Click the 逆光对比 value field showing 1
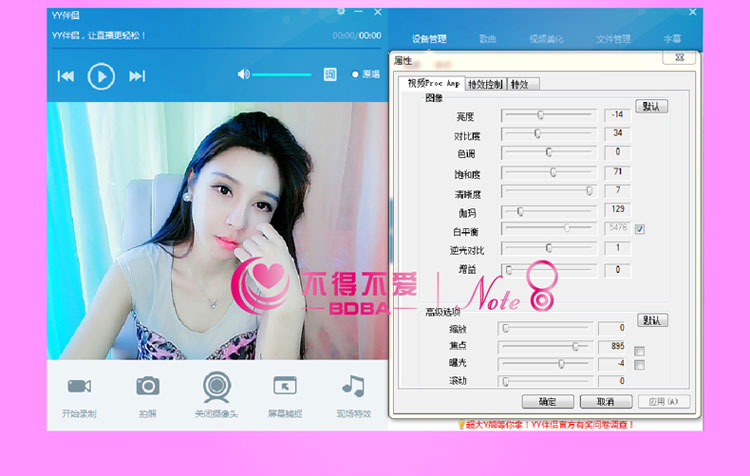750x476 pixels. (x=617, y=248)
